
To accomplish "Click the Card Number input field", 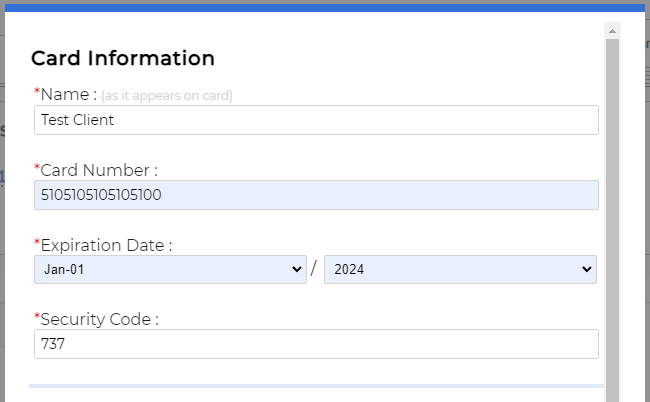I will pos(316,195).
